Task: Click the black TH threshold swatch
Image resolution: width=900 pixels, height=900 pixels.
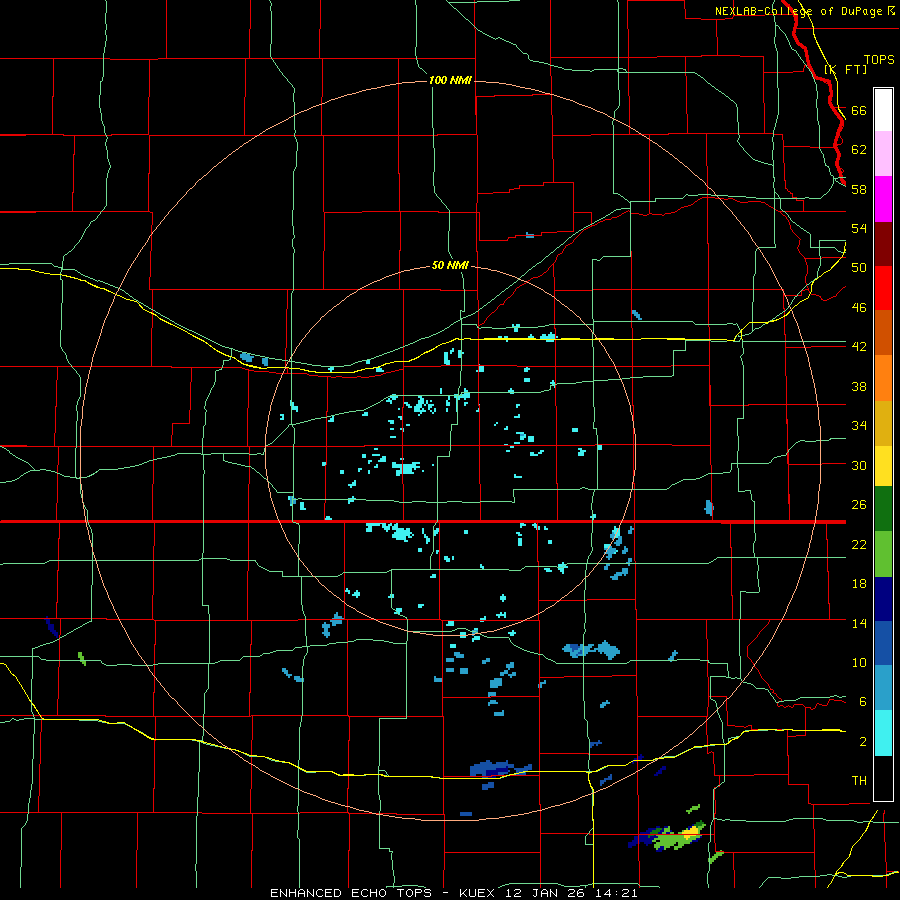Action: [x=883, y=778]
